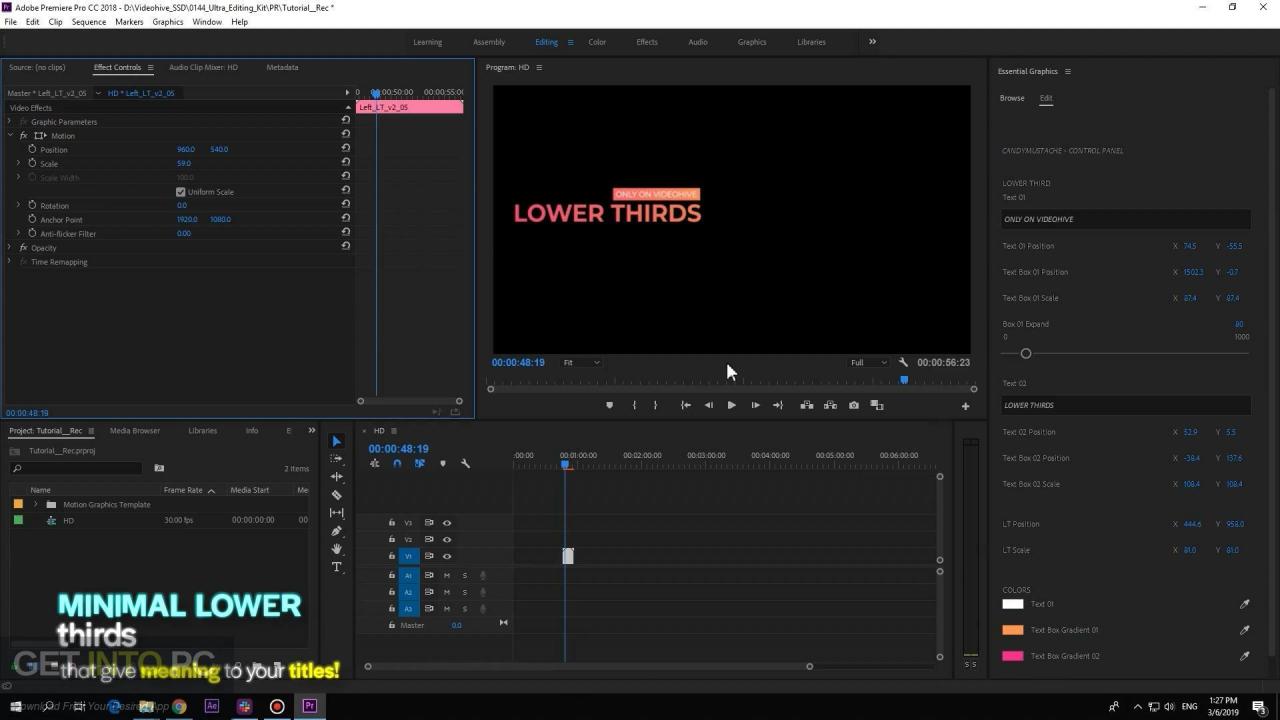The image size is (1280, 720).
Task: Open workspace overflow chevron menu
Action: 872,42
